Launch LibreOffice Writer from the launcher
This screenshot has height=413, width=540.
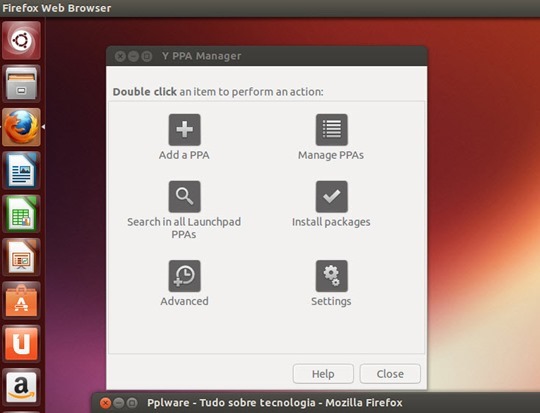[21, 171]
